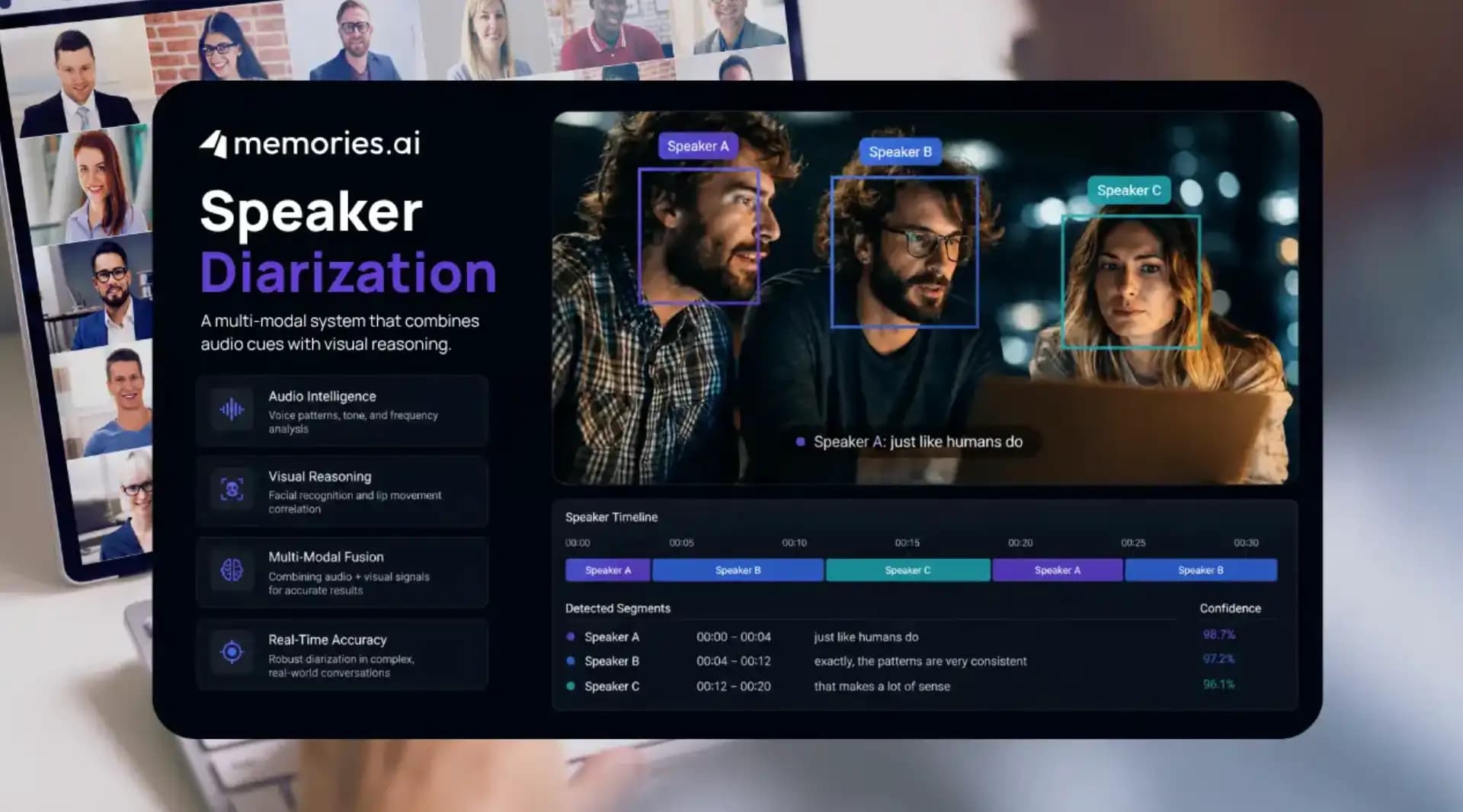This screenshot has width=1463, height=812.
Task: Select first Speaker B segment in timeline
Action: pos(738,571)
